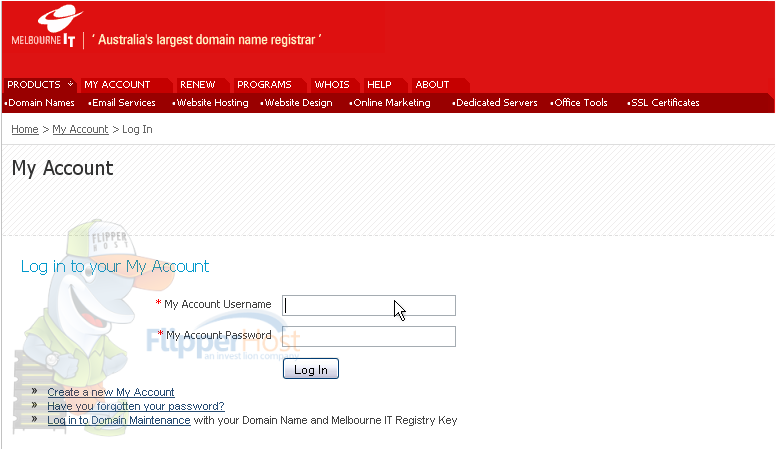Open Dedicated Servers section

tap(496, 102)
